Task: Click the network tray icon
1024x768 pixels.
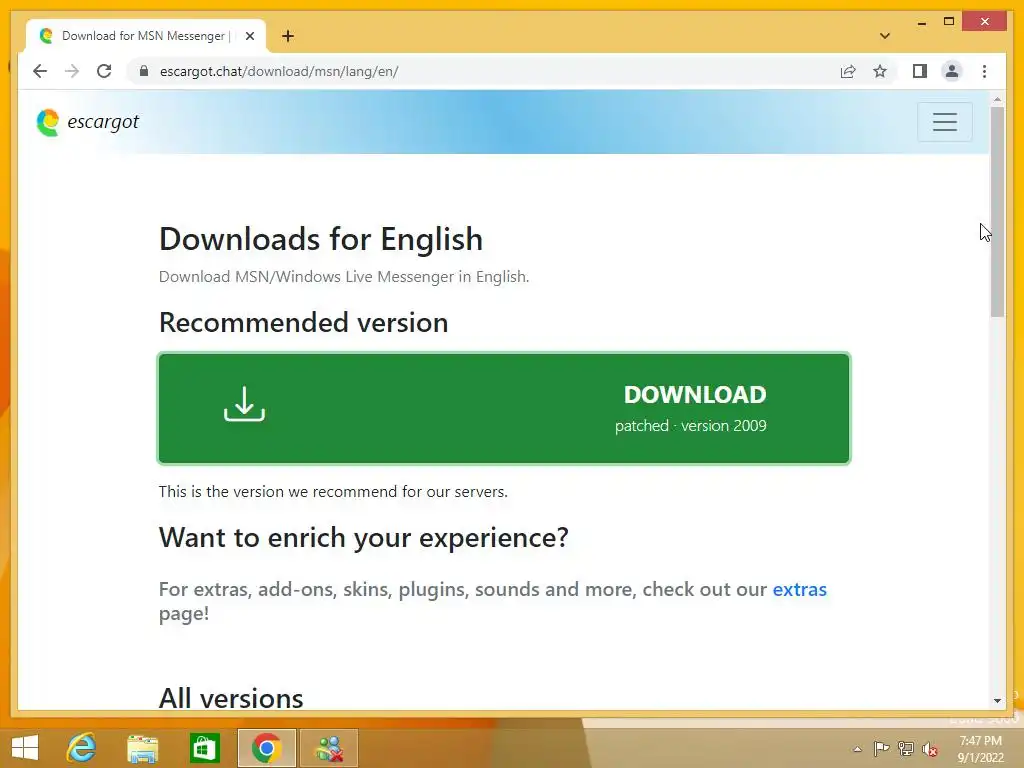Action: 906,749
